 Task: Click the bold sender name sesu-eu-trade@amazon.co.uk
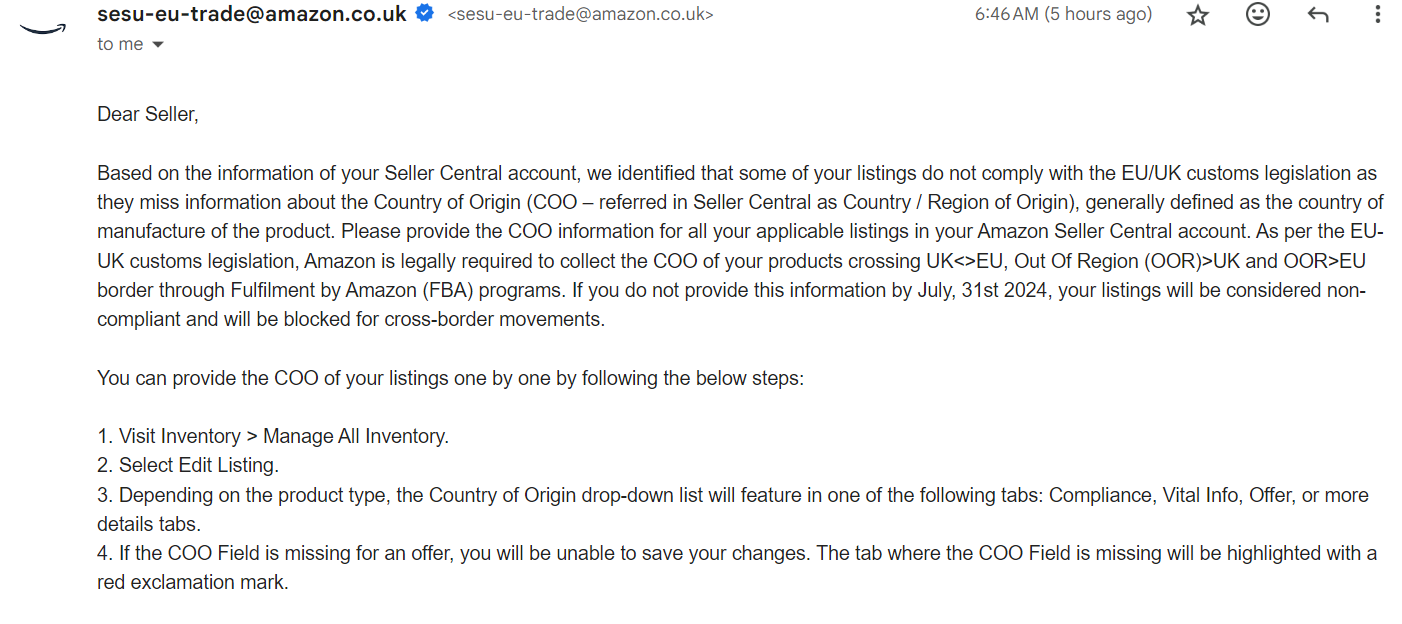(x=252, y=14)
